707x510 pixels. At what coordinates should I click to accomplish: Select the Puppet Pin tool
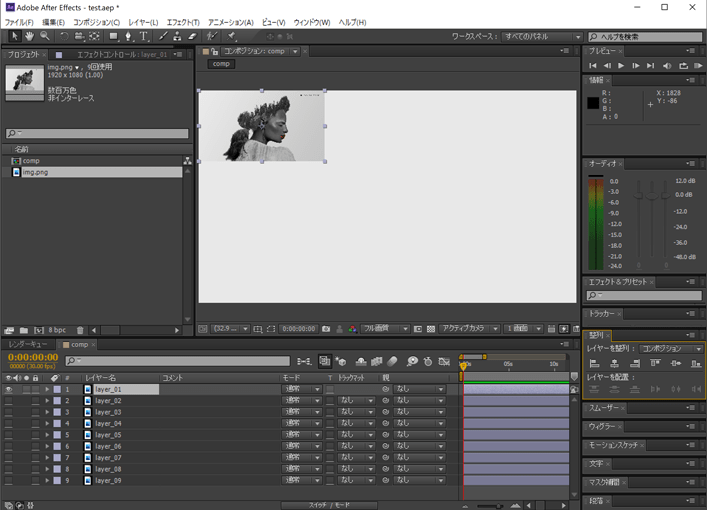tap(231, 36)
